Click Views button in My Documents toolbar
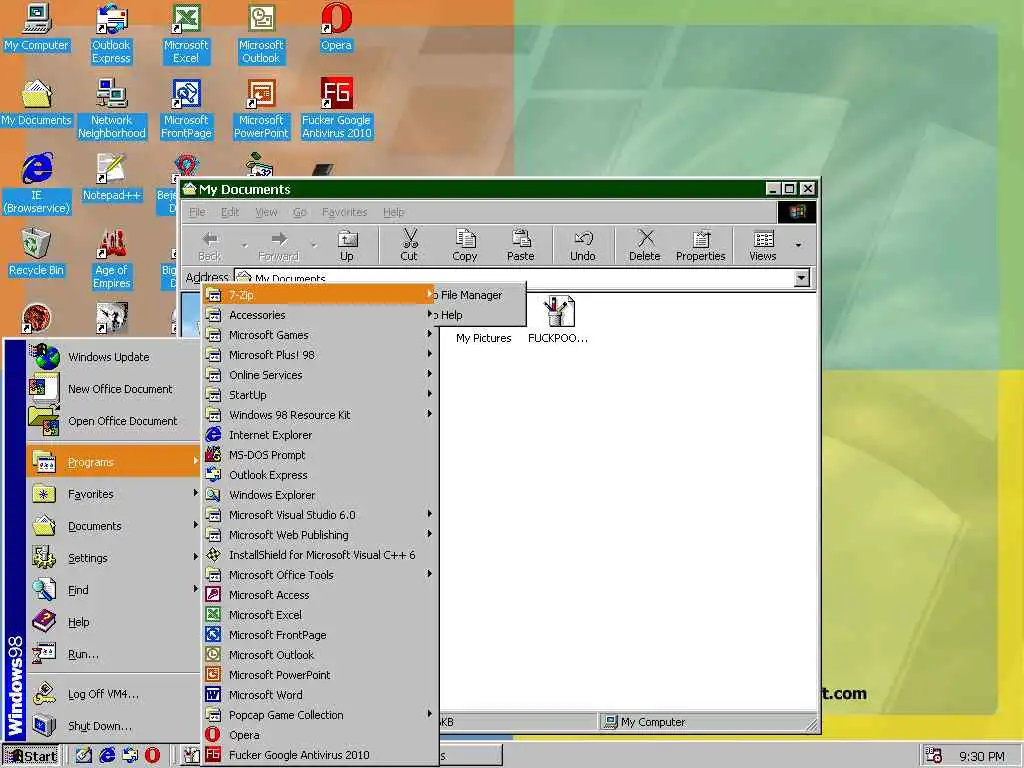 (x=763, y=246)
